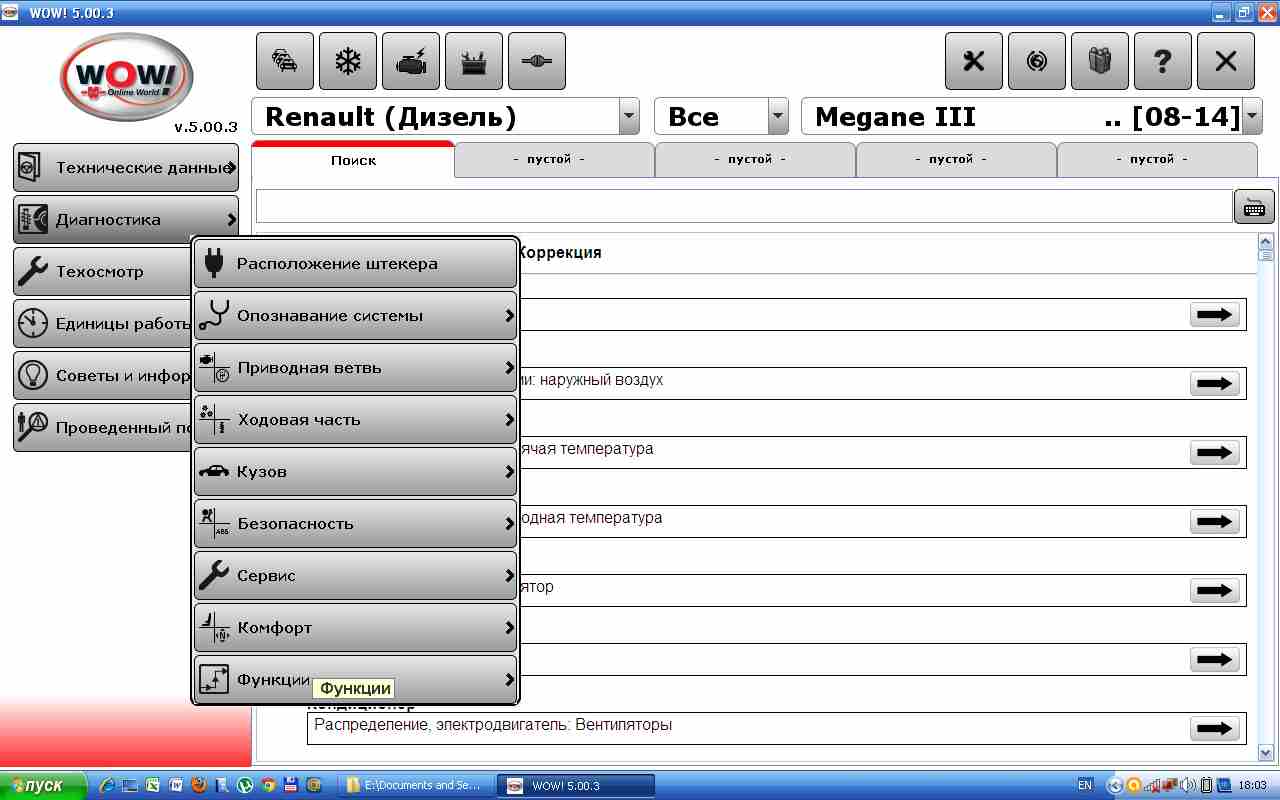Expand the Megane III model dropdown

pyautogui.click(x=1252, y=117)
